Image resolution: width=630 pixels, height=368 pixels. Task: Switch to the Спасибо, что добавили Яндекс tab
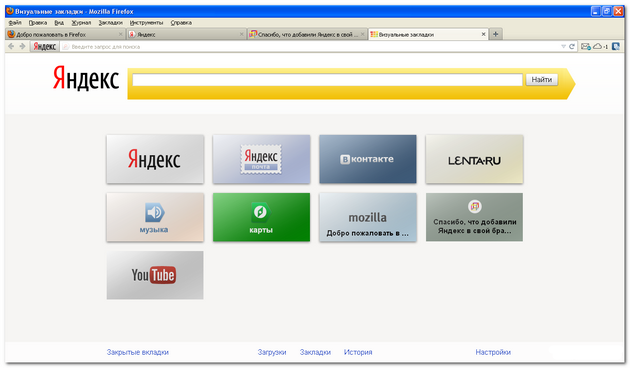click(x=307, y=35)
